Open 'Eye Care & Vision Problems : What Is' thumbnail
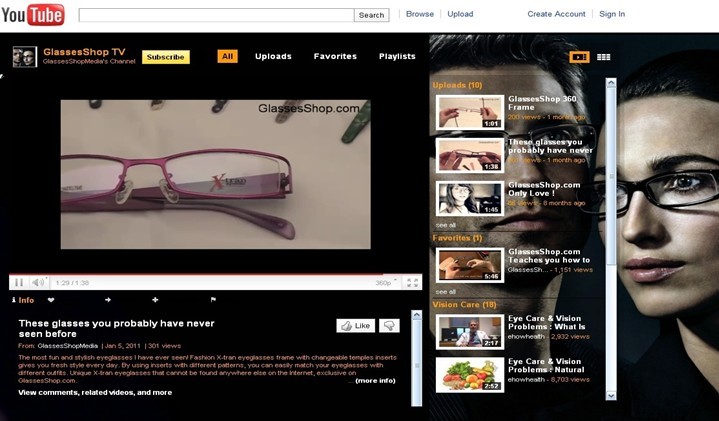The width and height of the screenshot is (719, 421). [470, 332]
